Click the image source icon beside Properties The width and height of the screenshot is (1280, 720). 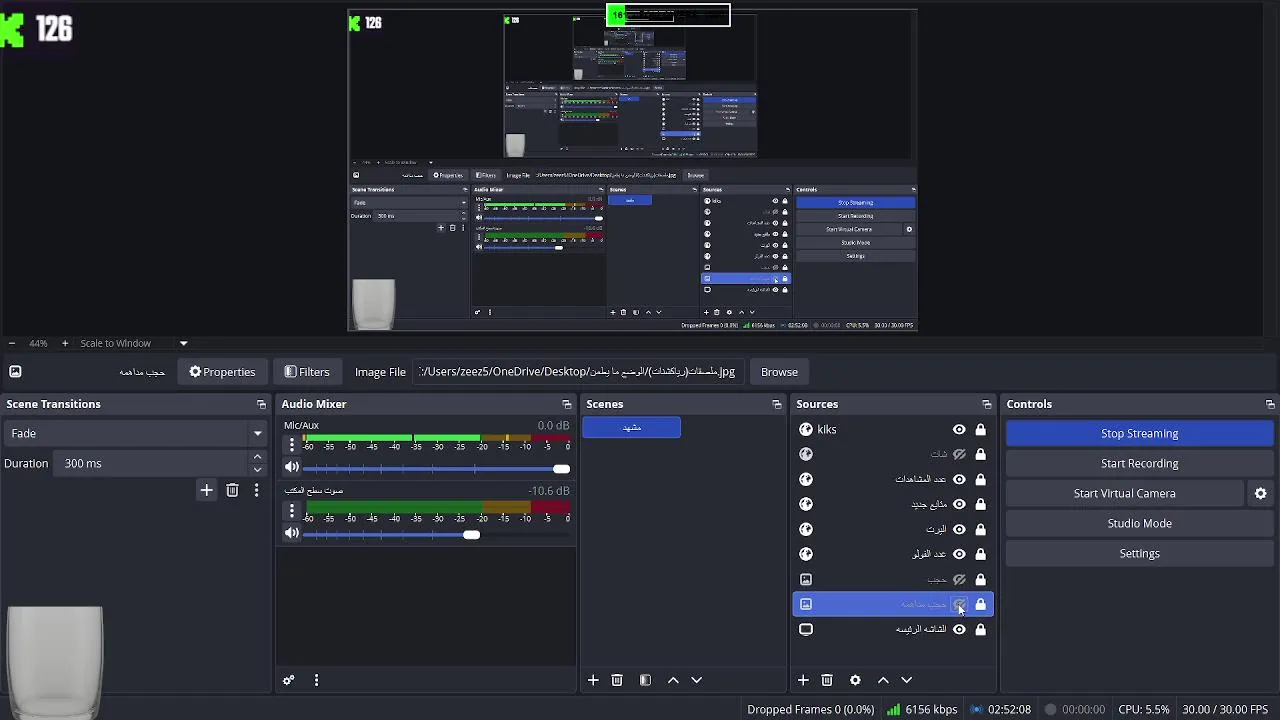(x=15, y=372)
